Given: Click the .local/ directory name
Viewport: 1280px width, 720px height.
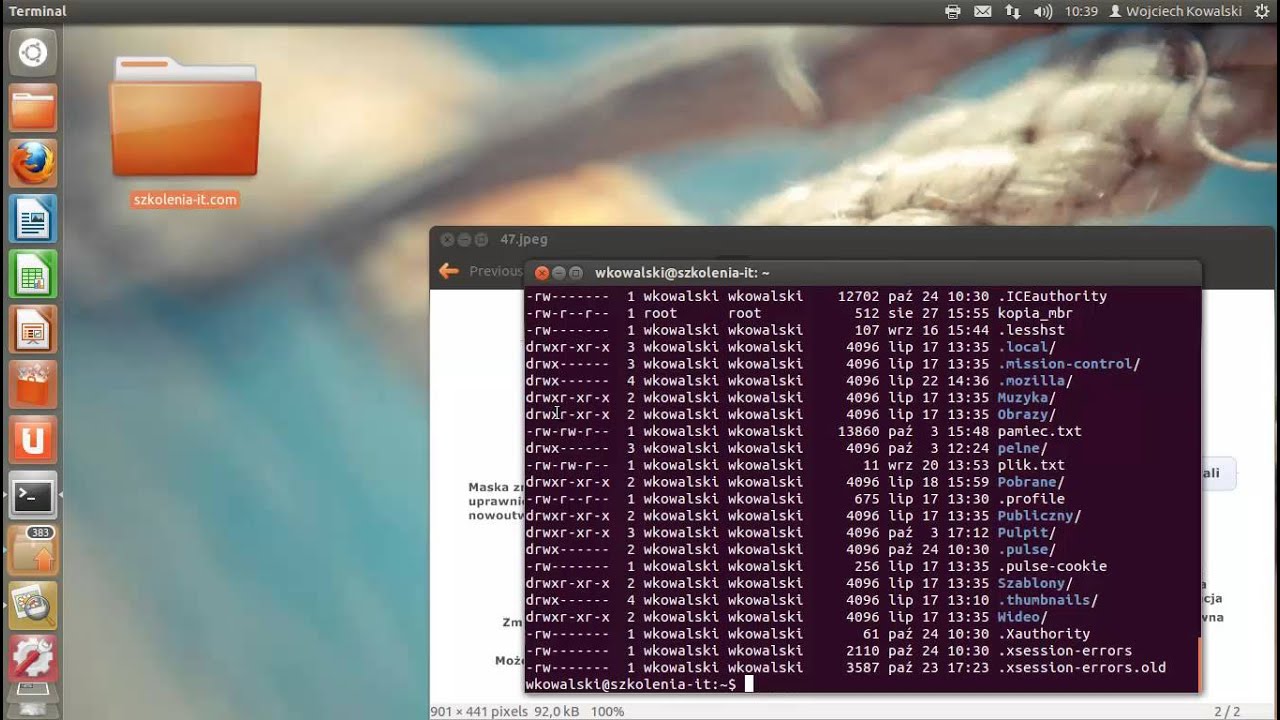Looking at the screenshot, I should (x=1027, y=347).
